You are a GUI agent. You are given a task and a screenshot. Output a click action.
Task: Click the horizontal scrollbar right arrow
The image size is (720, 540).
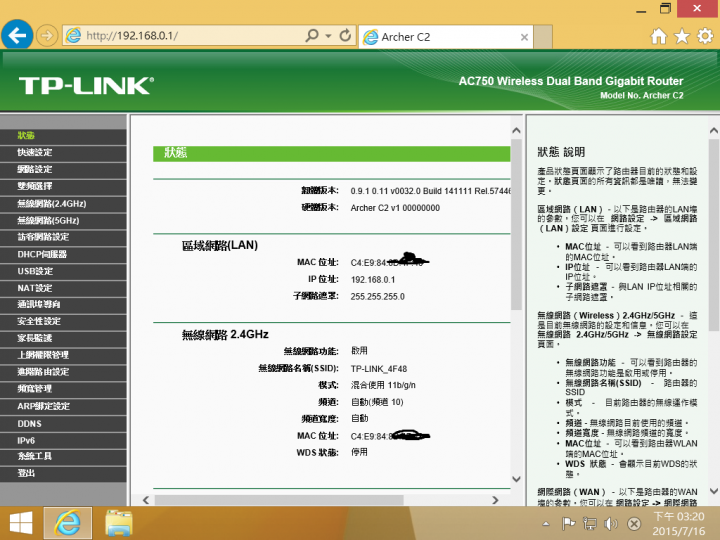click(x=495, y=500)
